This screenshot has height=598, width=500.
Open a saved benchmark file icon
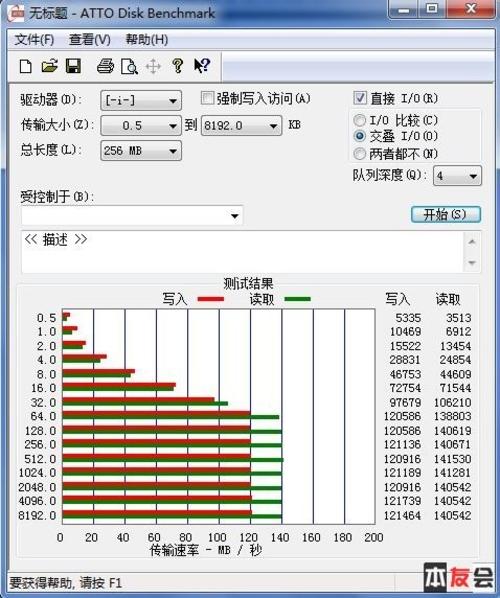click(50, 66)
